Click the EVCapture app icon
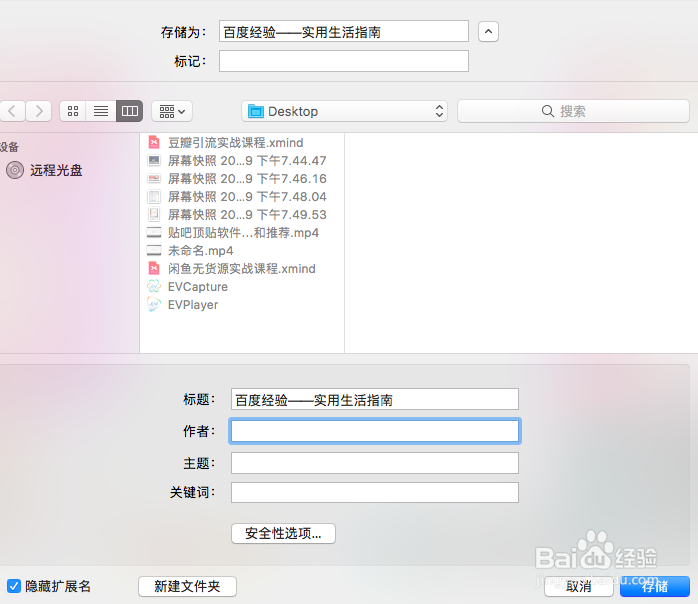This screenshot has width=698, height=604. click(154, 286)
